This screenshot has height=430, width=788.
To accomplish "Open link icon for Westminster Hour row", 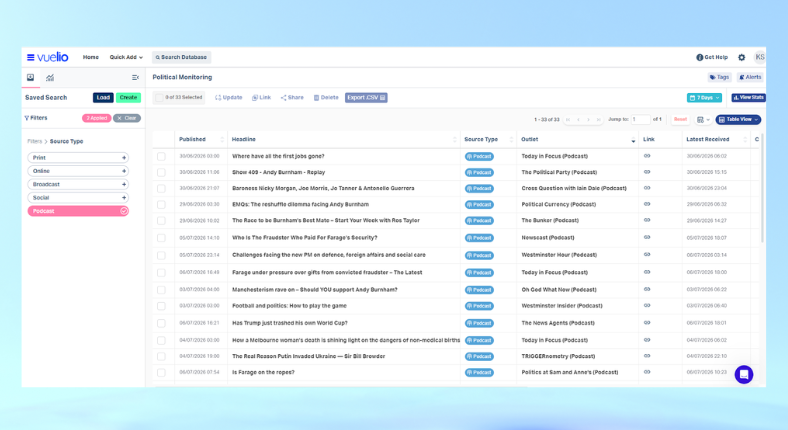I will [647, 254].
